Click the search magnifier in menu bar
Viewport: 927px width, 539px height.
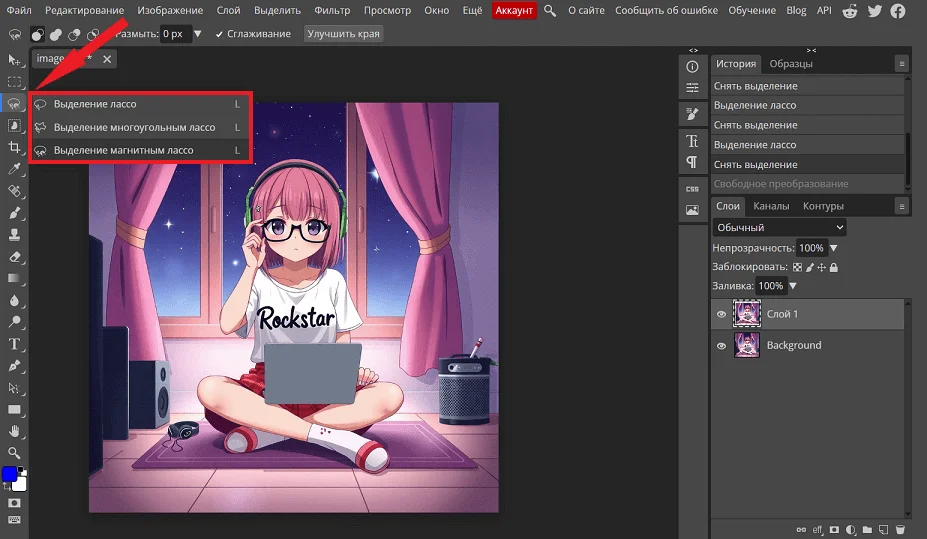550,10
